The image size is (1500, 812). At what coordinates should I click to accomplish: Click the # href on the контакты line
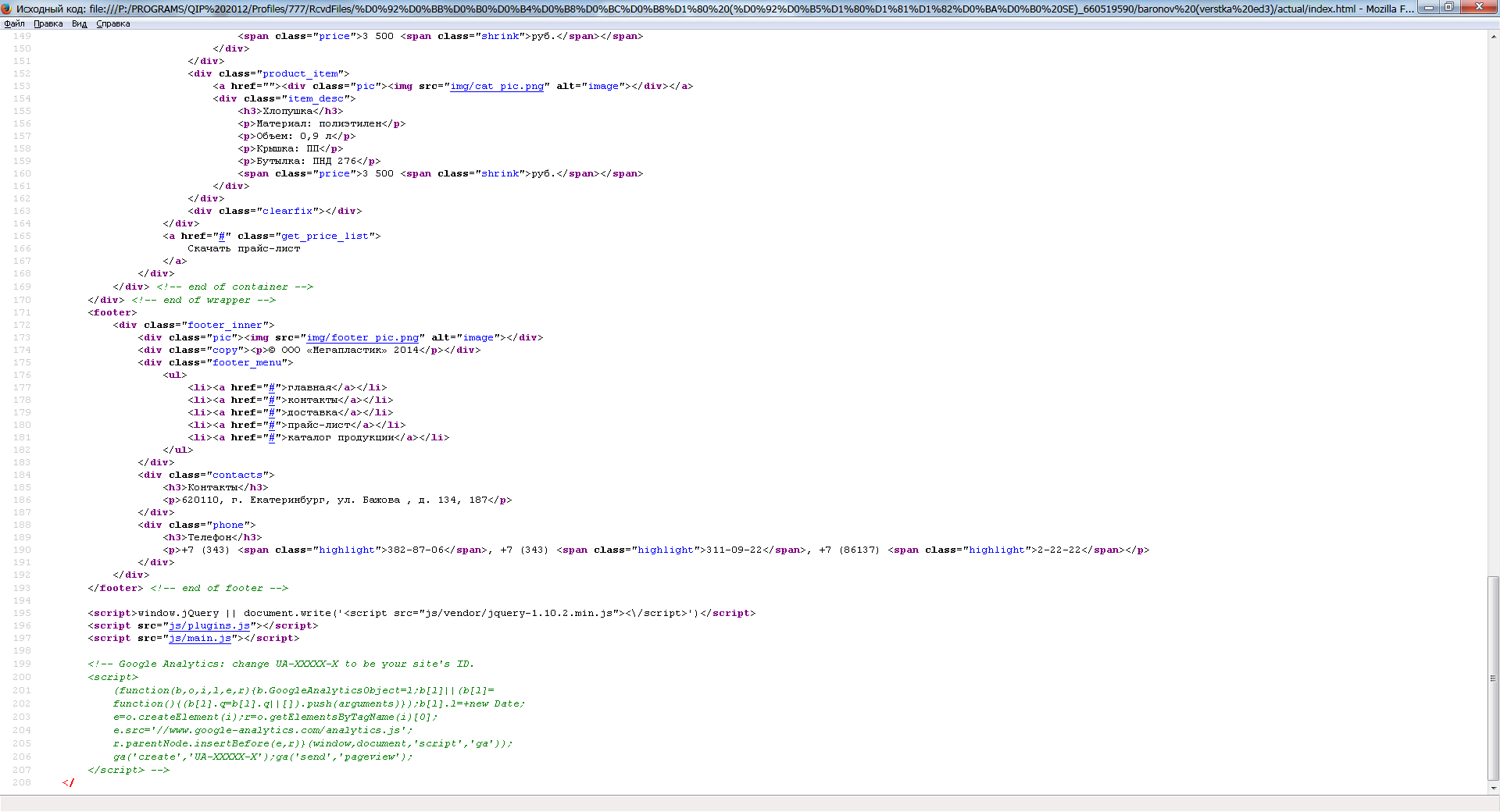[272, 401]
